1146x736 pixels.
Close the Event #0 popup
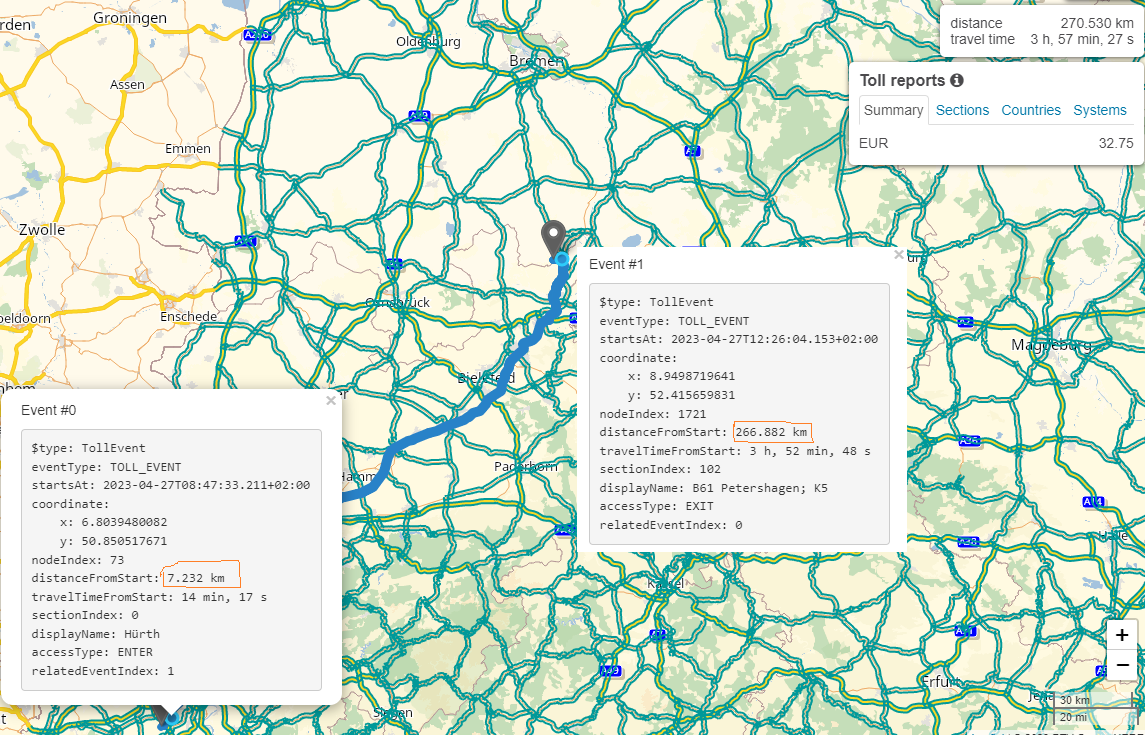click(331, 401)
